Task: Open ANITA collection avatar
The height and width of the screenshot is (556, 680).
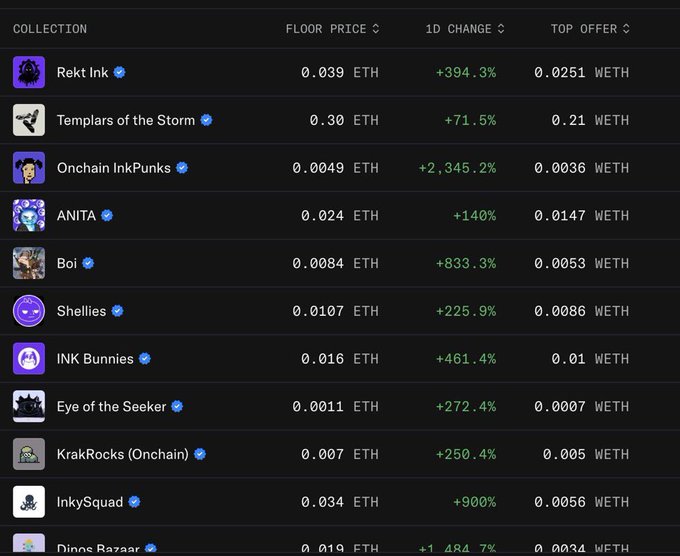Action: (x=29, y=215)
